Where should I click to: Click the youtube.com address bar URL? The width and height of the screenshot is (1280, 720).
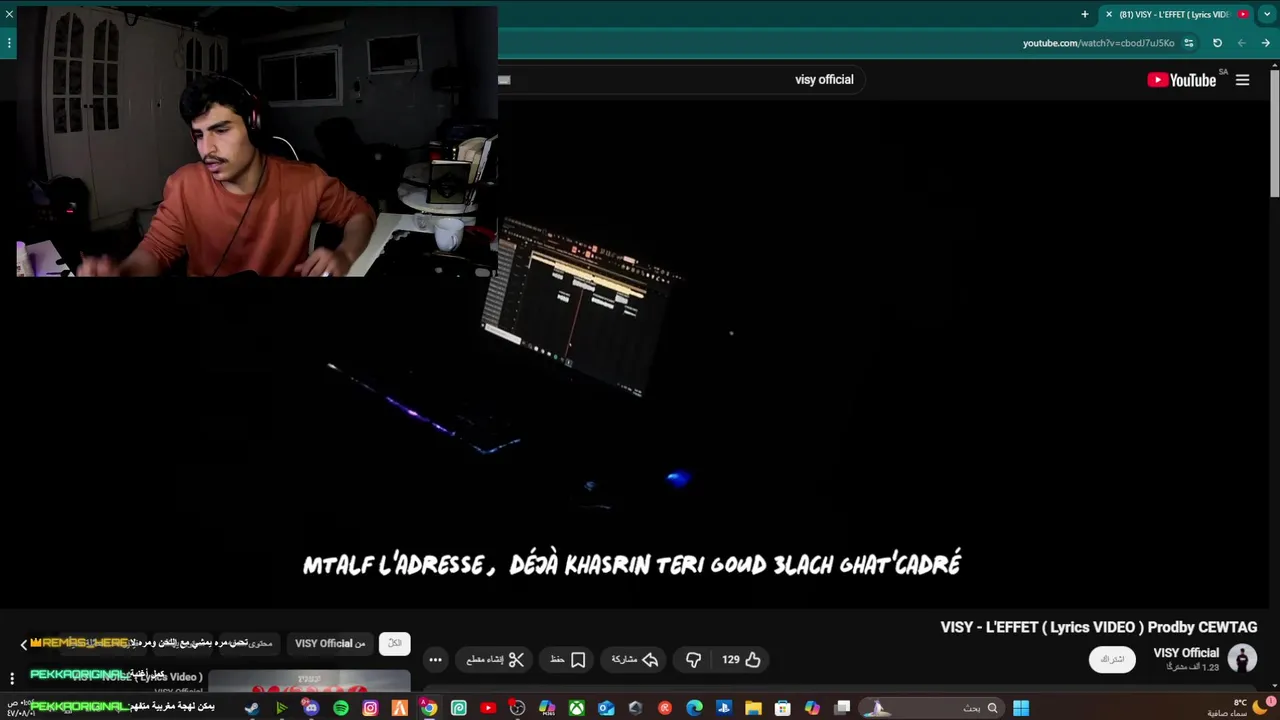1098,43
